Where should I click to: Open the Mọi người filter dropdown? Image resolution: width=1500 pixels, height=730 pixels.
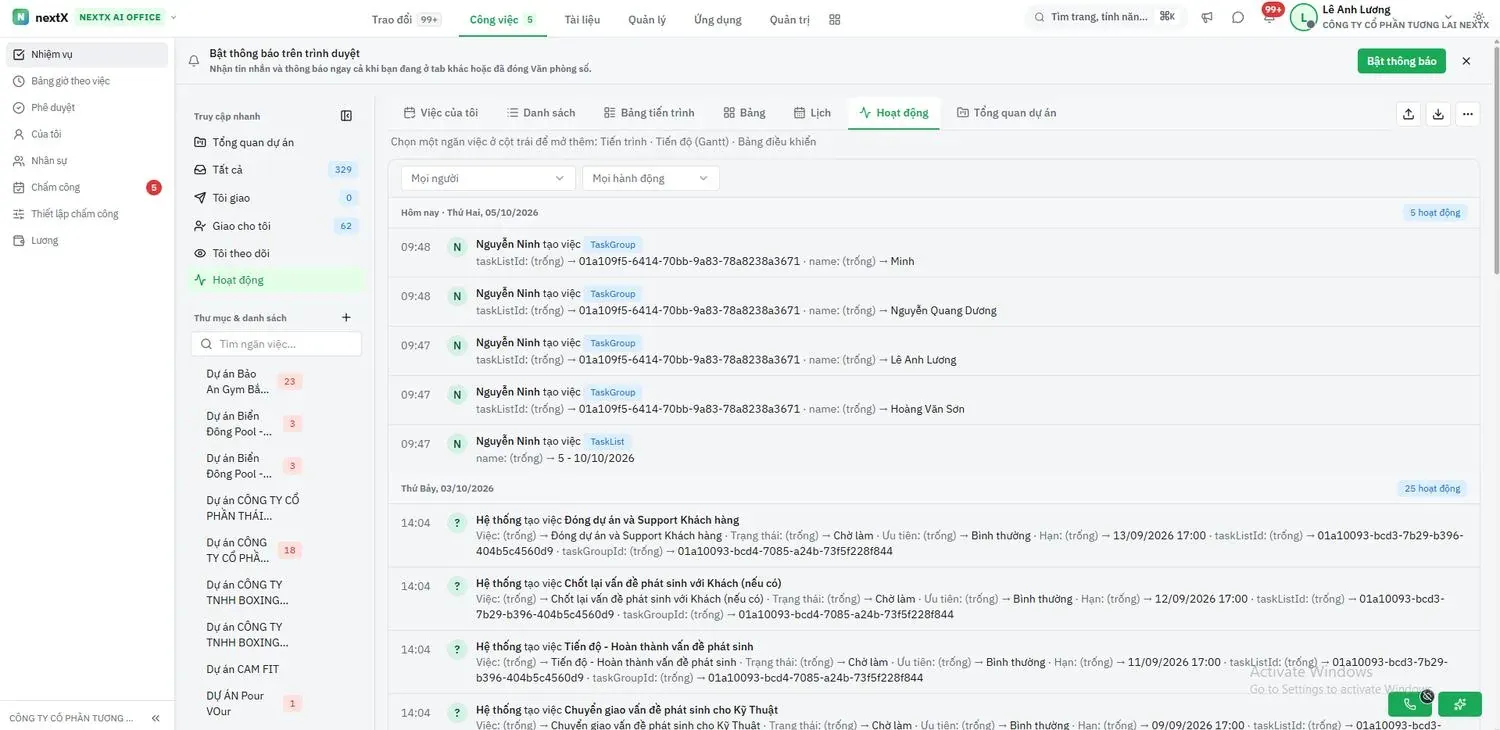(487, 178)
